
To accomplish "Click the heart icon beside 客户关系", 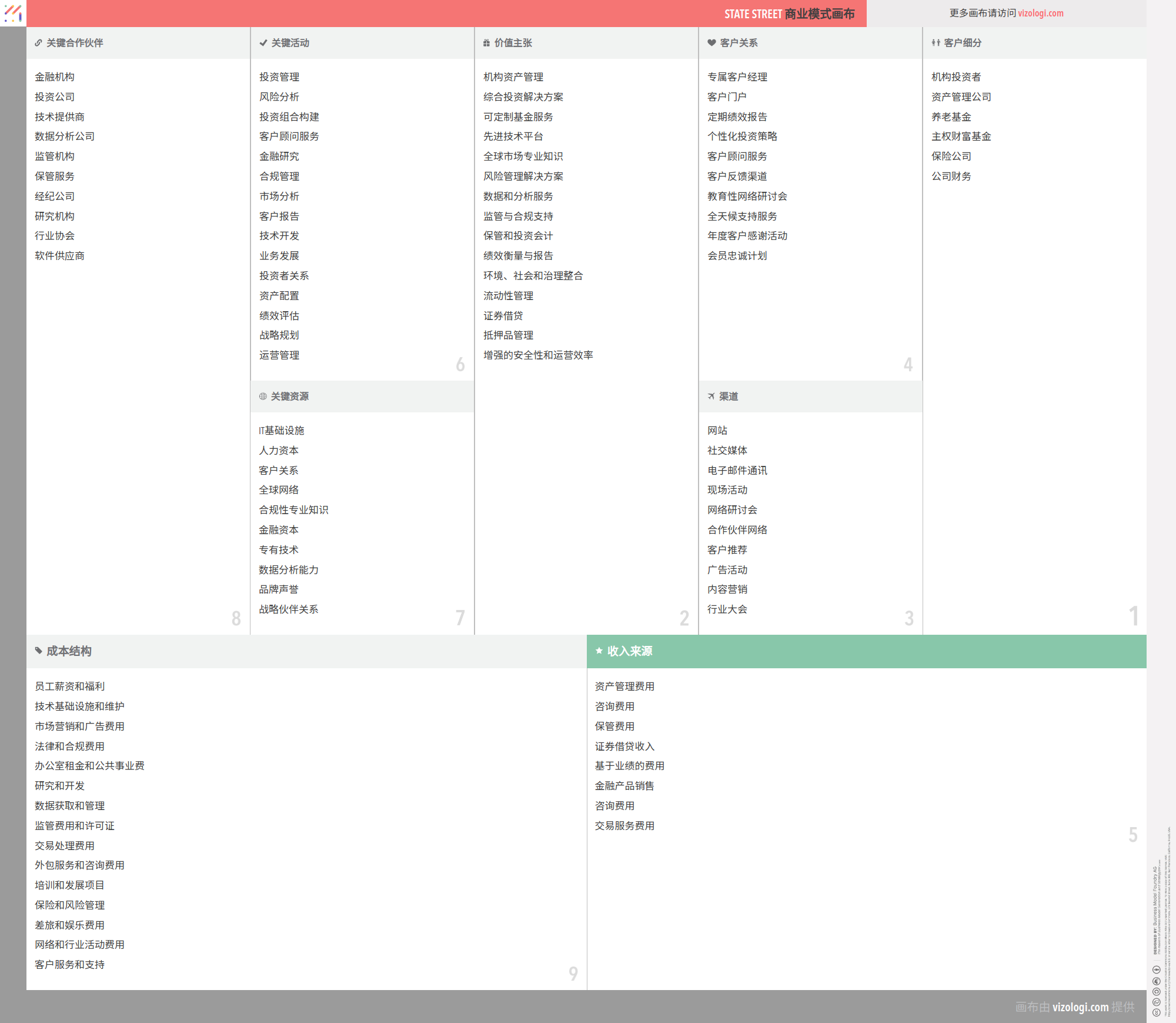I will (711, 43).
